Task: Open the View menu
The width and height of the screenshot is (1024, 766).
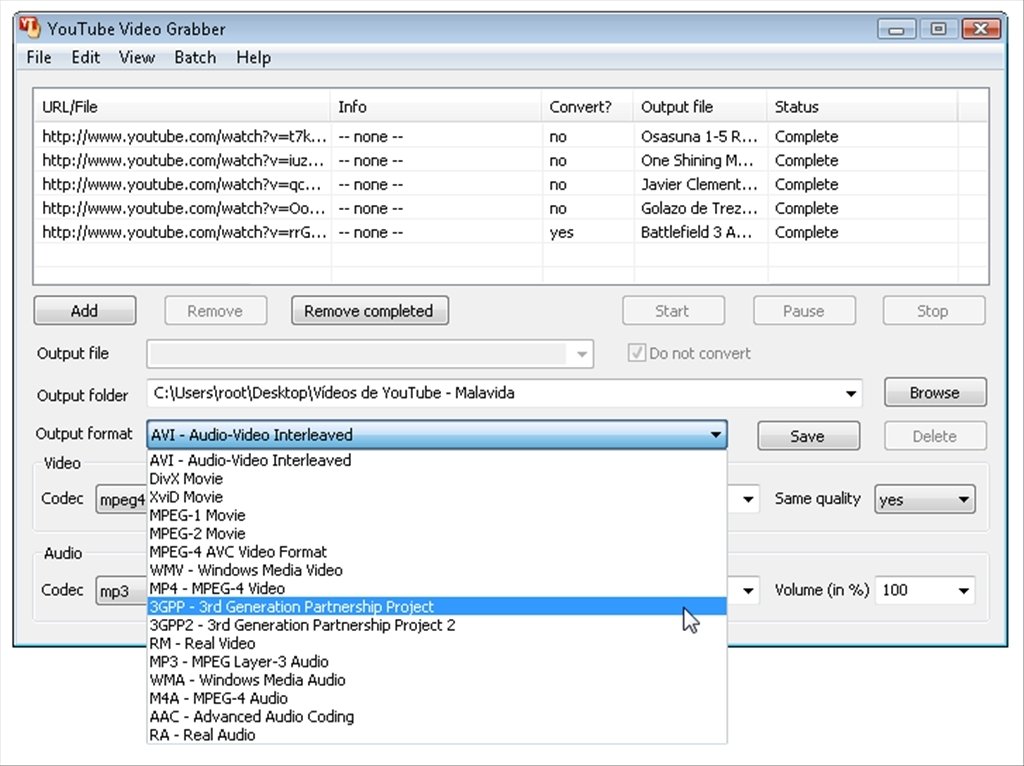Action: (136, 57)
